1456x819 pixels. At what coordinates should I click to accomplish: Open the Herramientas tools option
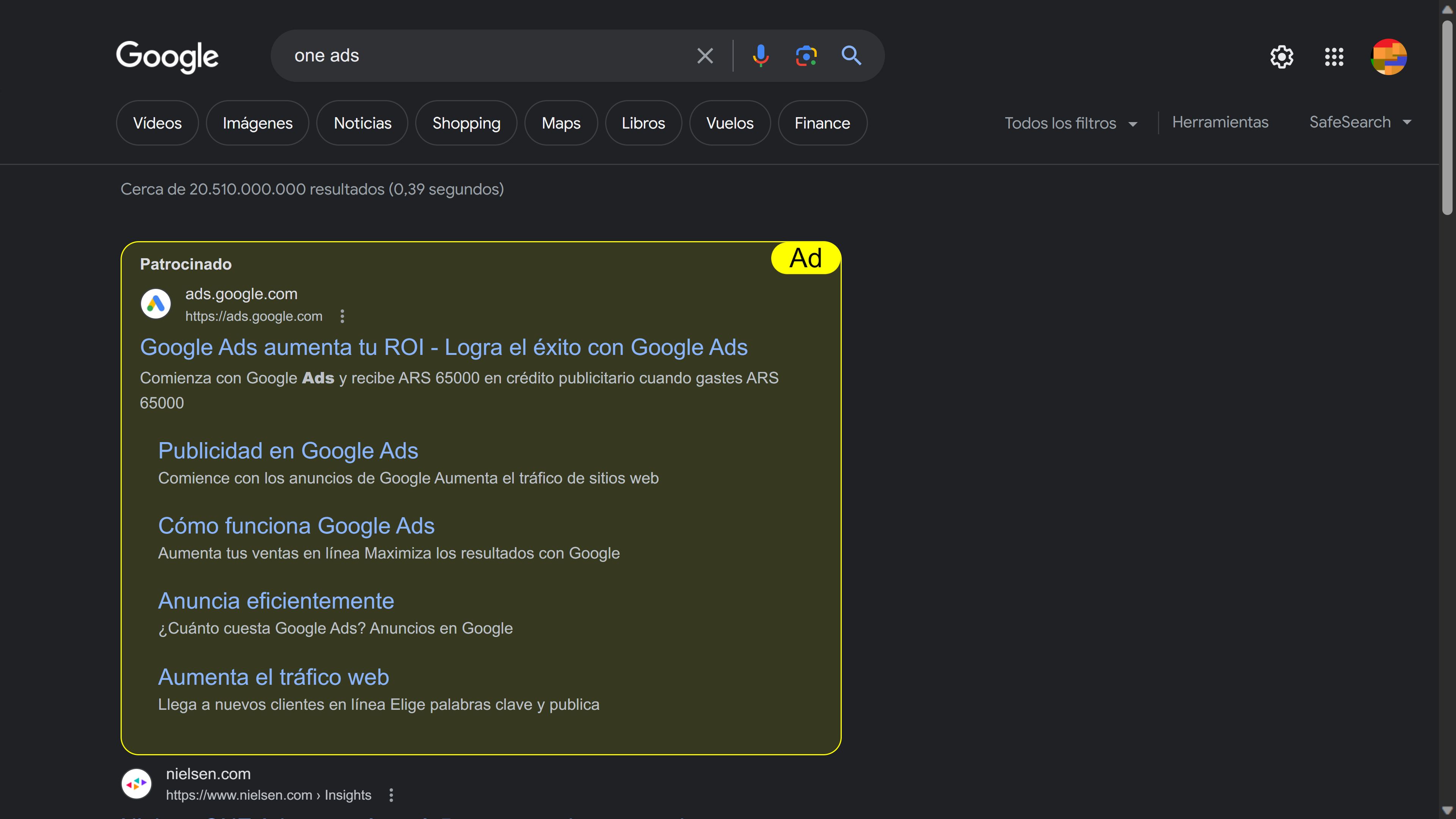pyautogui.click(x=1220, y=122)
